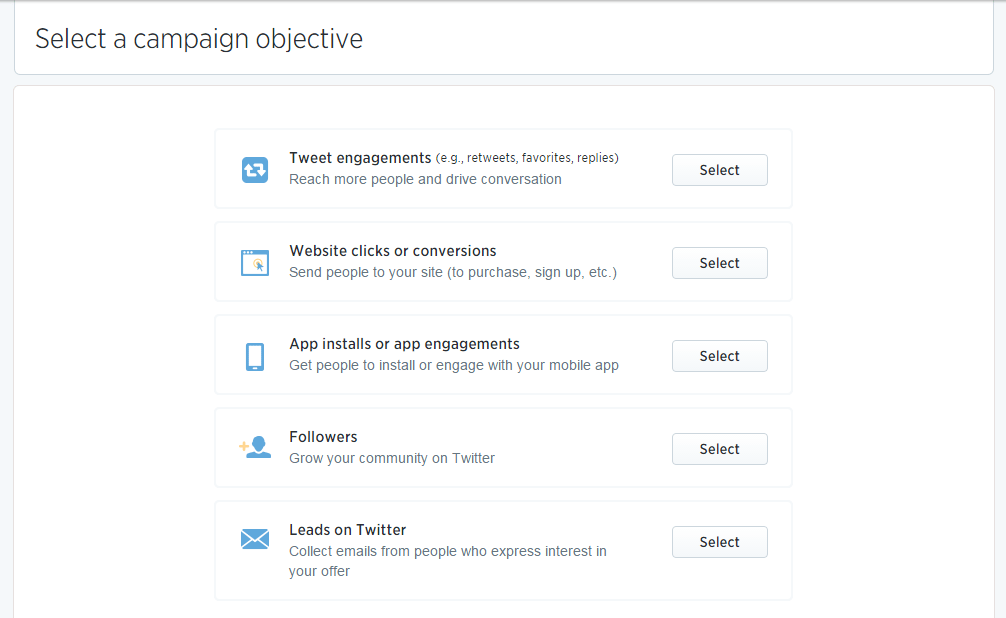This screenshot has height=618, width=1006.
Task: Click 'Website clicks or conversions' title
Action: (393, 251)
